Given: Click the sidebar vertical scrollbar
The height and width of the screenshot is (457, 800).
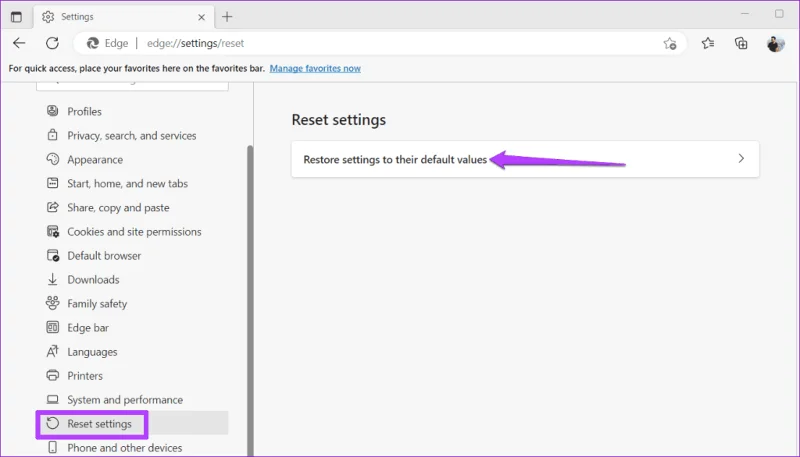Looking at the screenshot, I should pos(250,301).
